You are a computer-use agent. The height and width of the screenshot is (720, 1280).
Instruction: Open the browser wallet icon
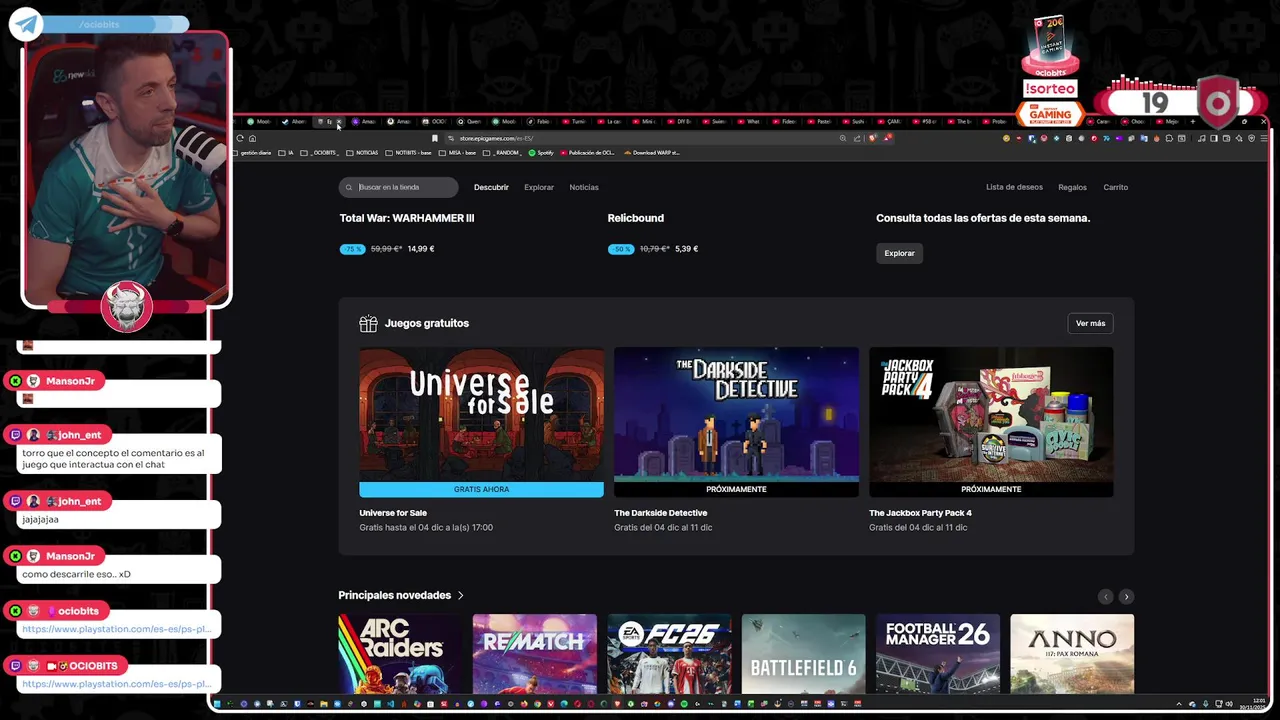coord(1226,138)
